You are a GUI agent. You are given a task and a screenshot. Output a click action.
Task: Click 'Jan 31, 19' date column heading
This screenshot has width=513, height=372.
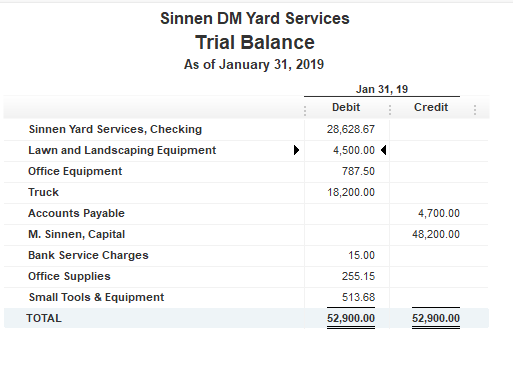tap(382, 89)
